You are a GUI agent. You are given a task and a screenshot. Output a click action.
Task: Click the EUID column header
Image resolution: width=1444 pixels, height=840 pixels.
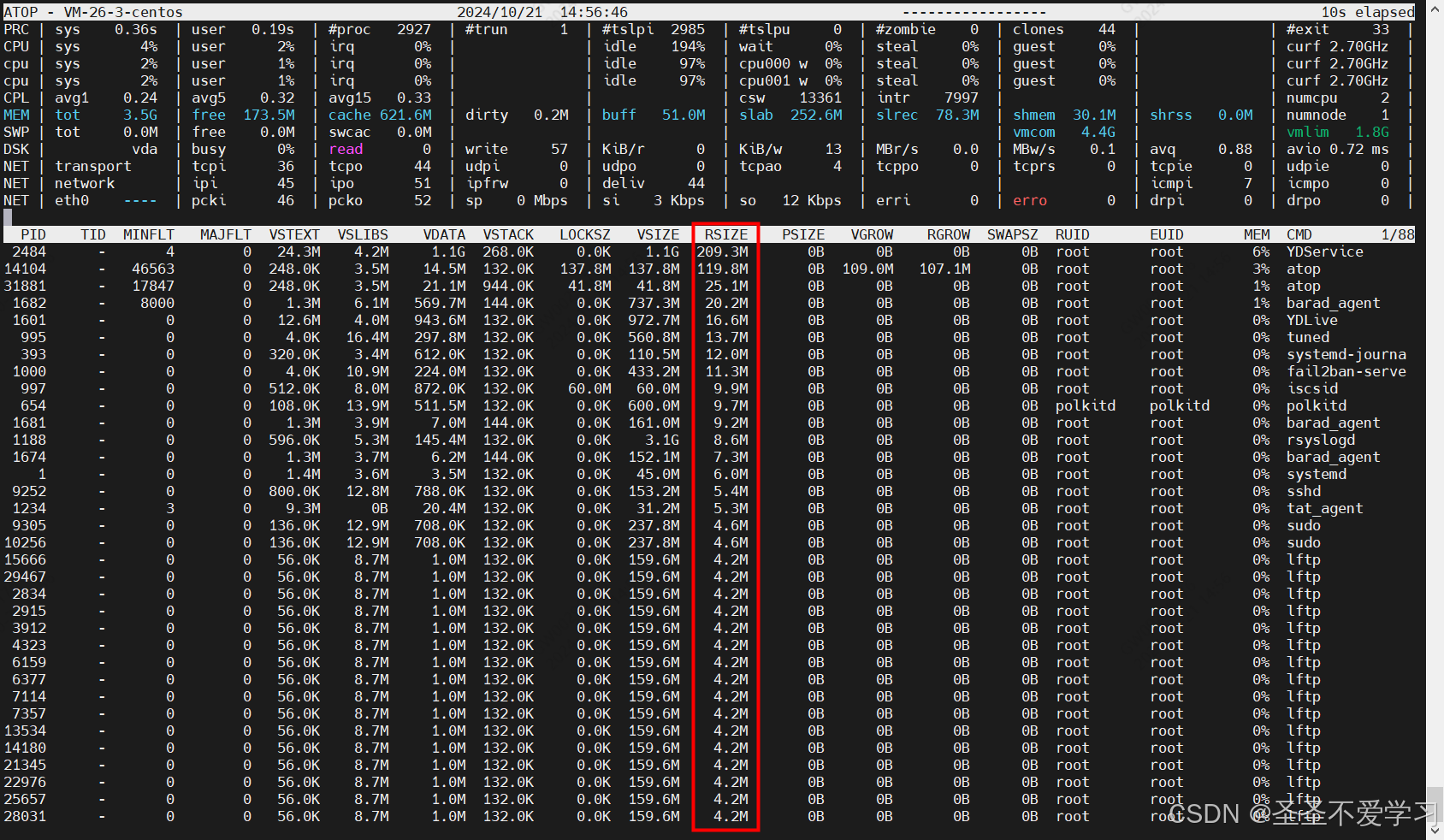click(1167, 234)
